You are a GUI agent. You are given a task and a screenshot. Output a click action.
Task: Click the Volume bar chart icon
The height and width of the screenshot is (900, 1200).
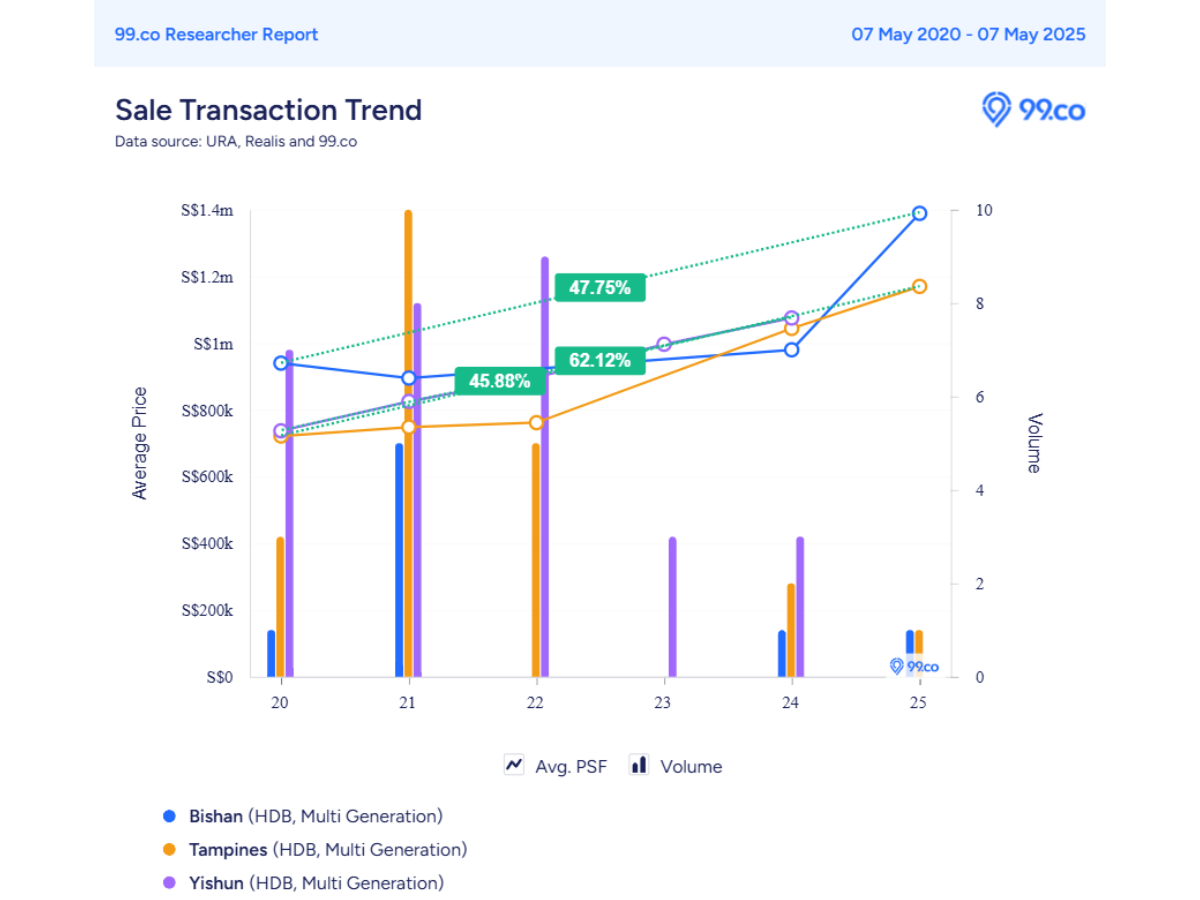639,766
